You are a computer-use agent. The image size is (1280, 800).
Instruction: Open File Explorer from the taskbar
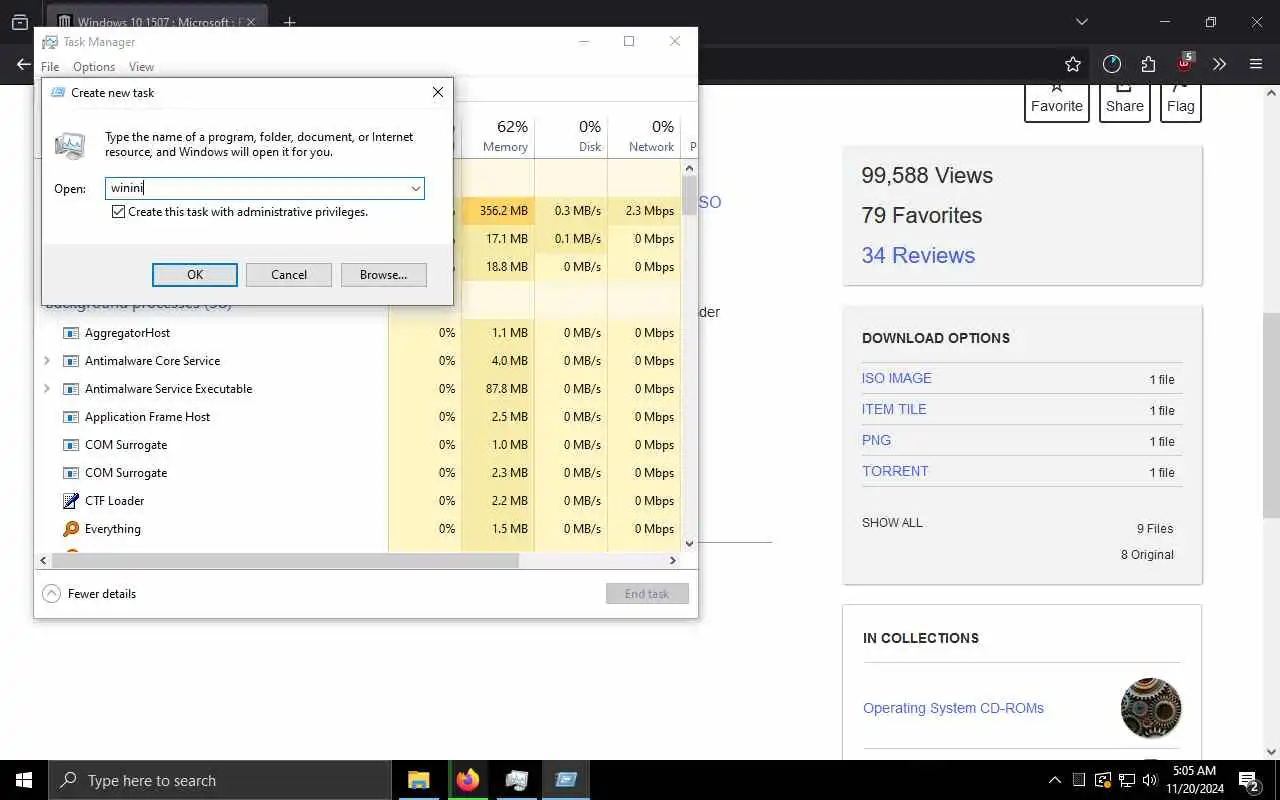pyautogui.click(x=419, y=780)
